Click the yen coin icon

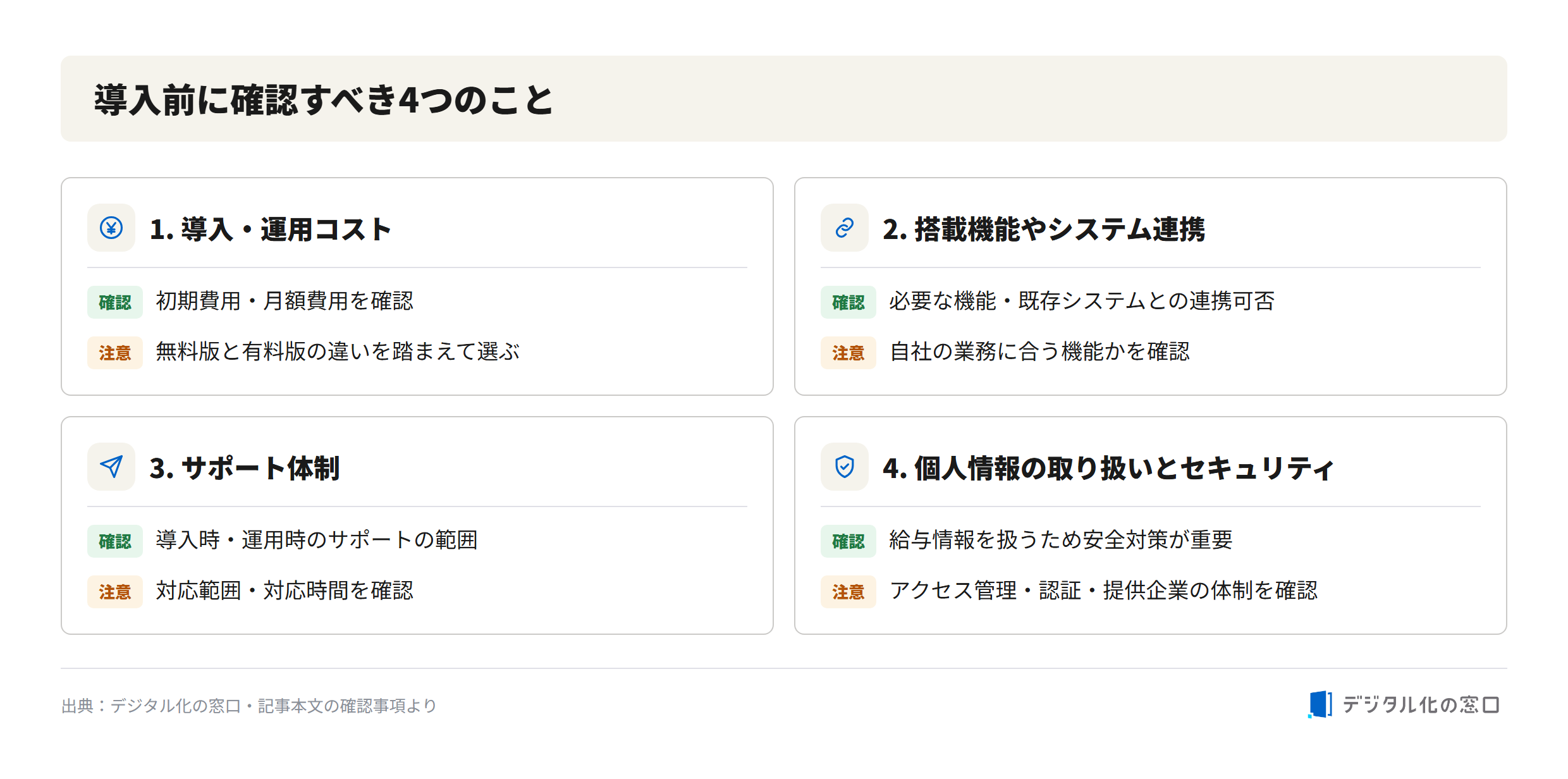pyautogui.click(x=111, y=228)
